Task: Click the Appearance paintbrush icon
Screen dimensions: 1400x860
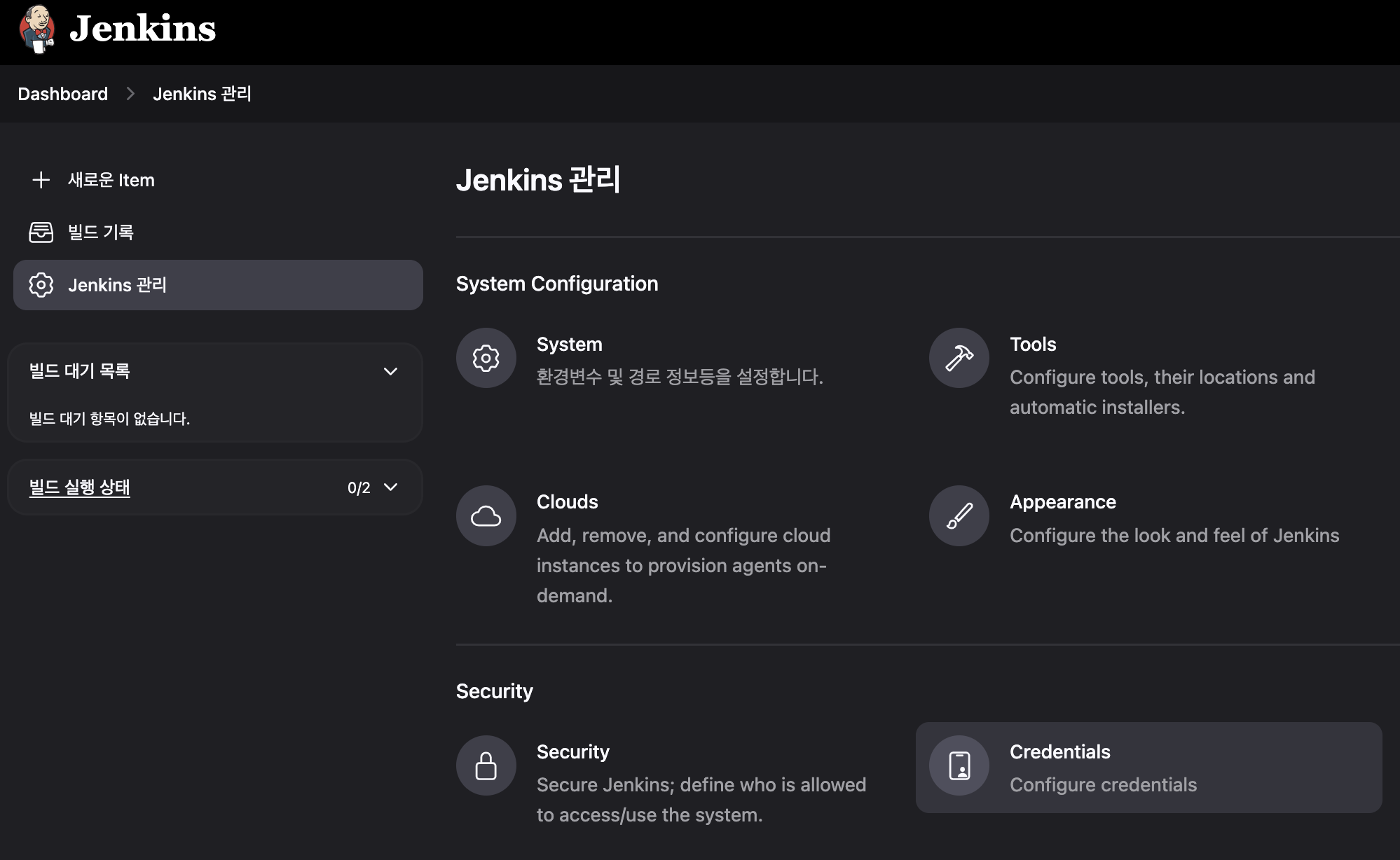Action: 959,516
